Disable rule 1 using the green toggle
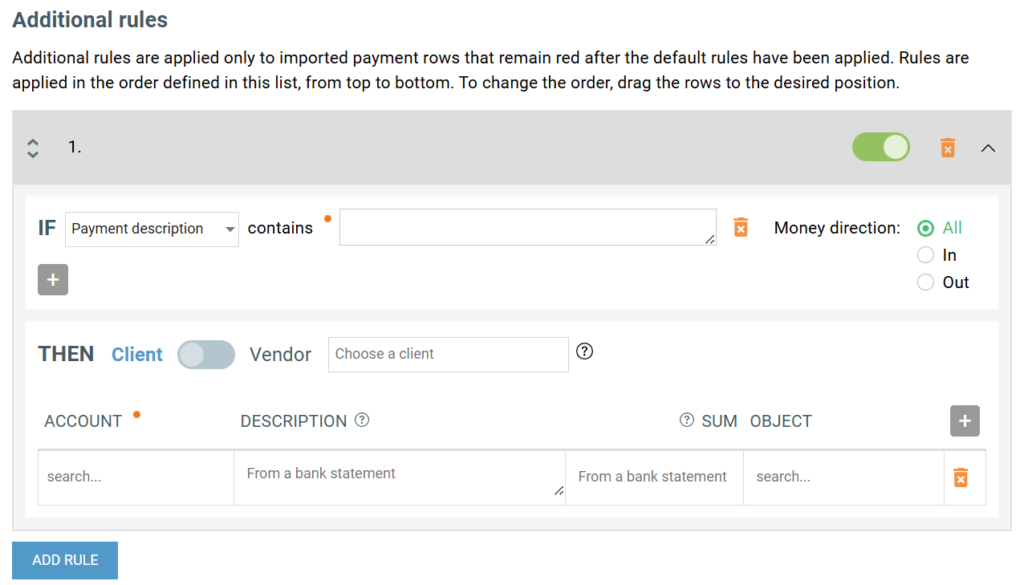The height and width of the screenshot is (585, 1024). [x=880, y=148]
